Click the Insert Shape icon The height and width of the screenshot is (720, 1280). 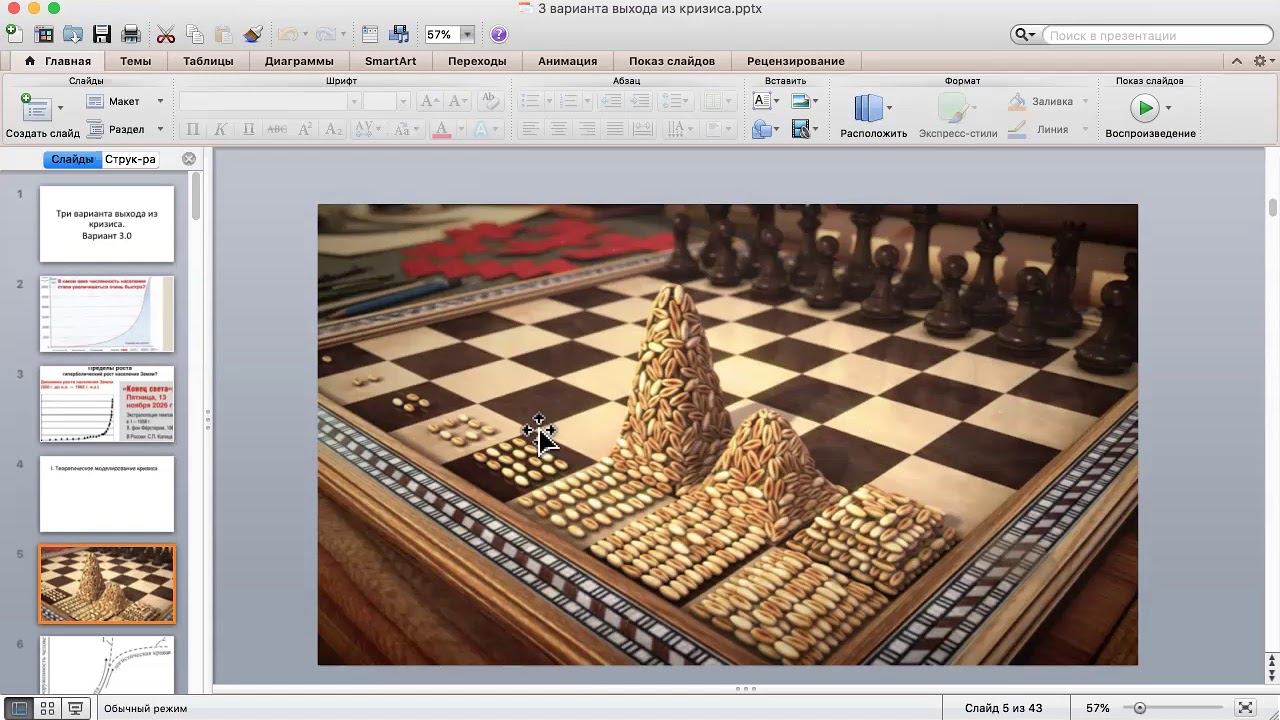pos(762,129)
